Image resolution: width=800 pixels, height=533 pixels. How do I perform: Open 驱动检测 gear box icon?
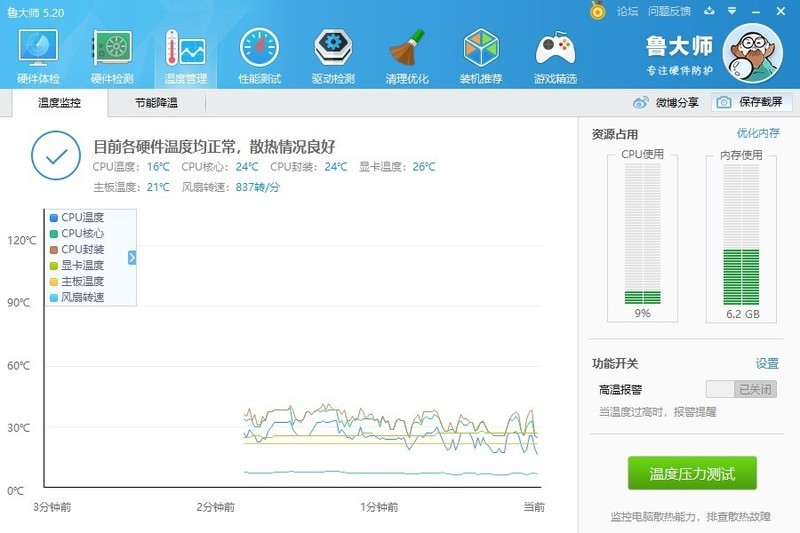(x=333, y=48)
